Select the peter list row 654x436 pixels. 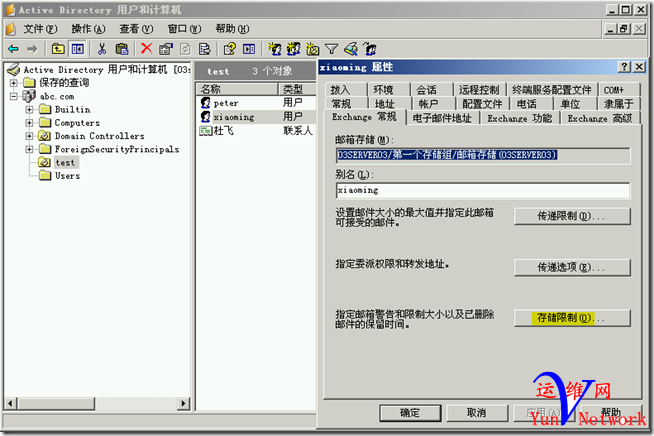[x=256, y=103]
